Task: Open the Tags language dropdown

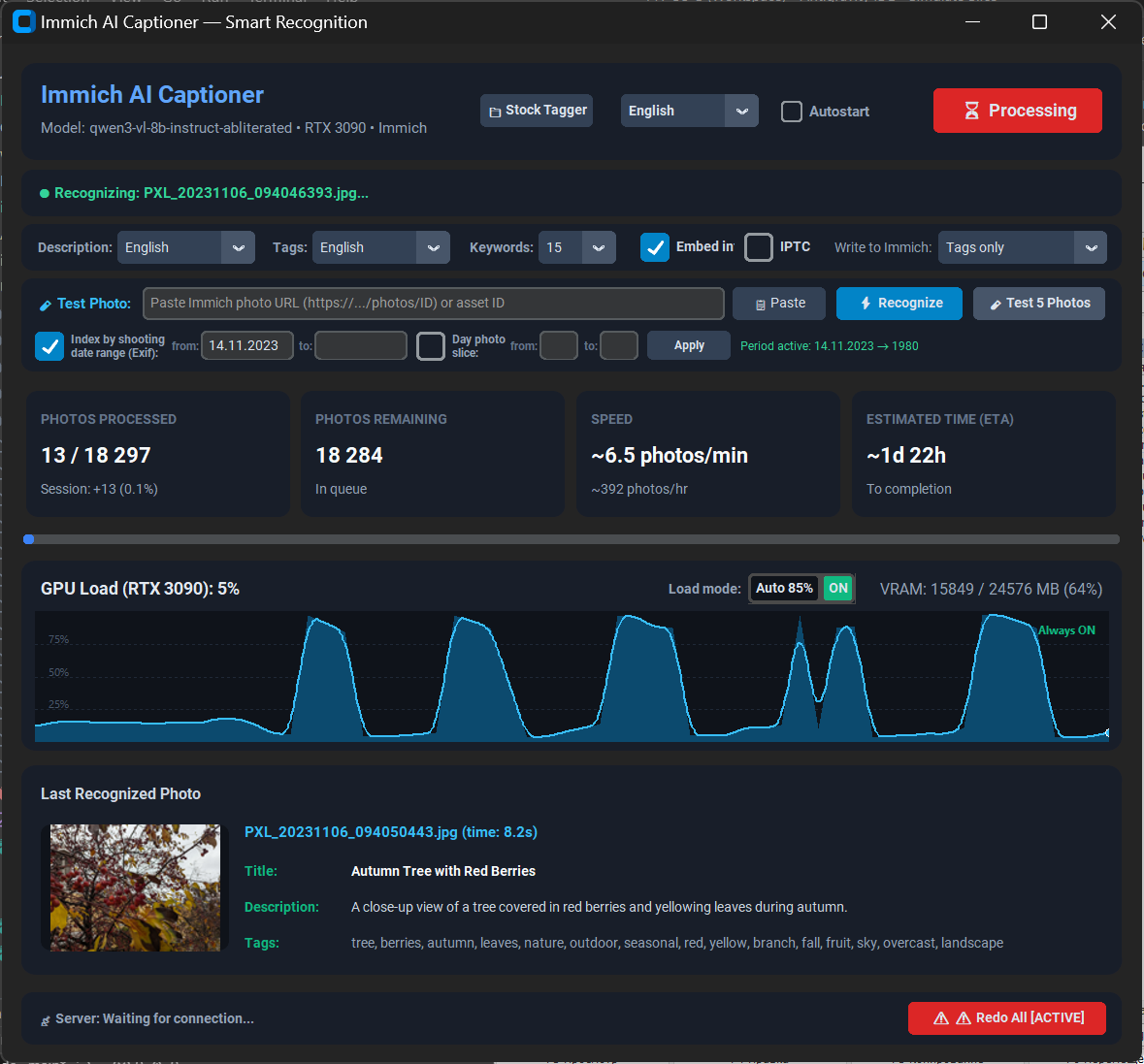Action: 380,247
